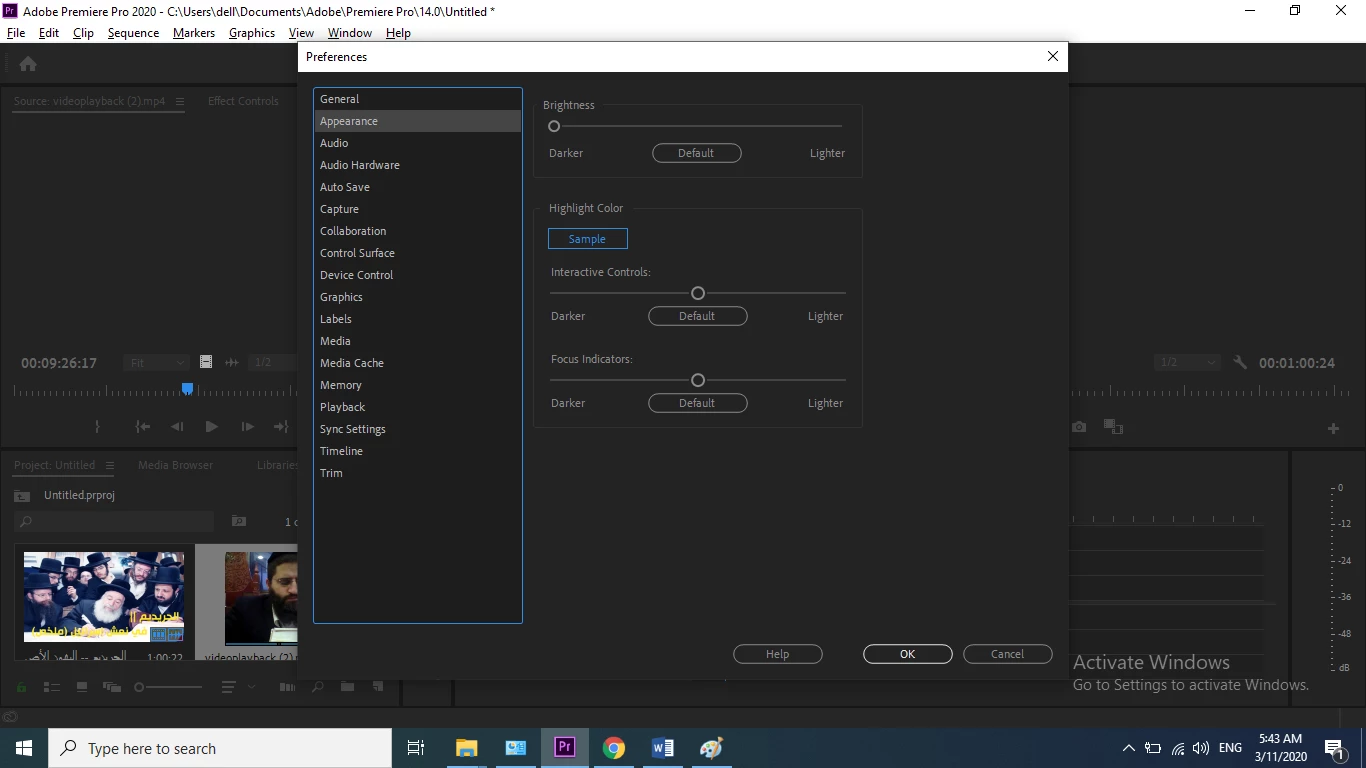Open the Sequence menu
The image size is (1366, 768).
133,33
